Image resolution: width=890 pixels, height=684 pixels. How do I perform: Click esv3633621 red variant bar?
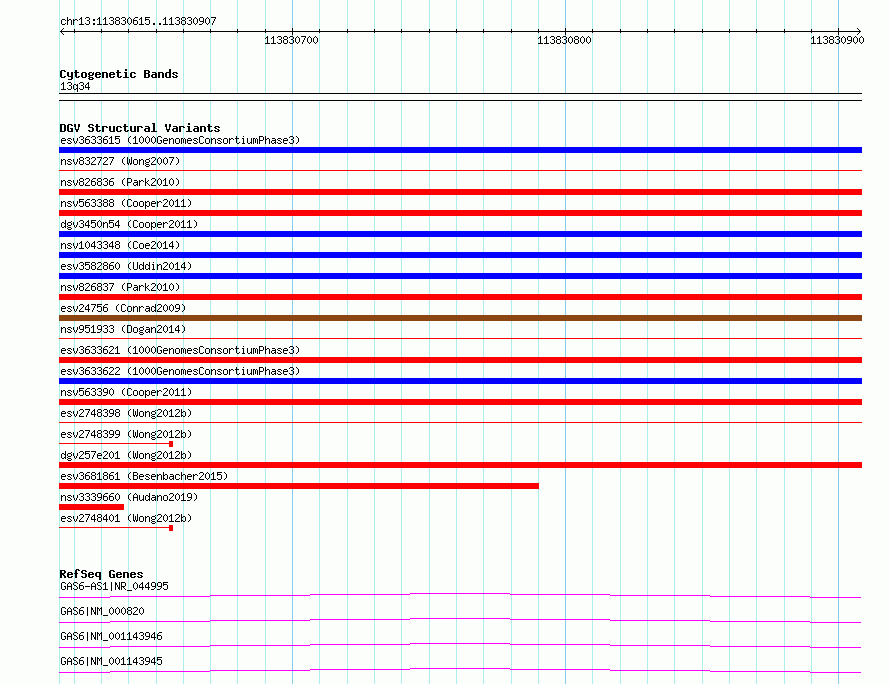pos(460,360)
